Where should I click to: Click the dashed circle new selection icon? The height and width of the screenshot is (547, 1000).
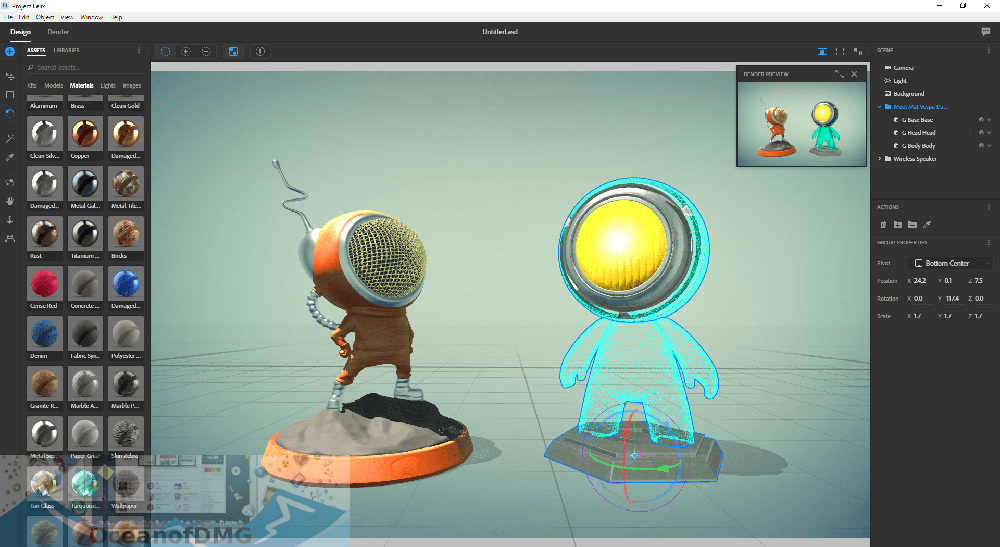(165, 52)
